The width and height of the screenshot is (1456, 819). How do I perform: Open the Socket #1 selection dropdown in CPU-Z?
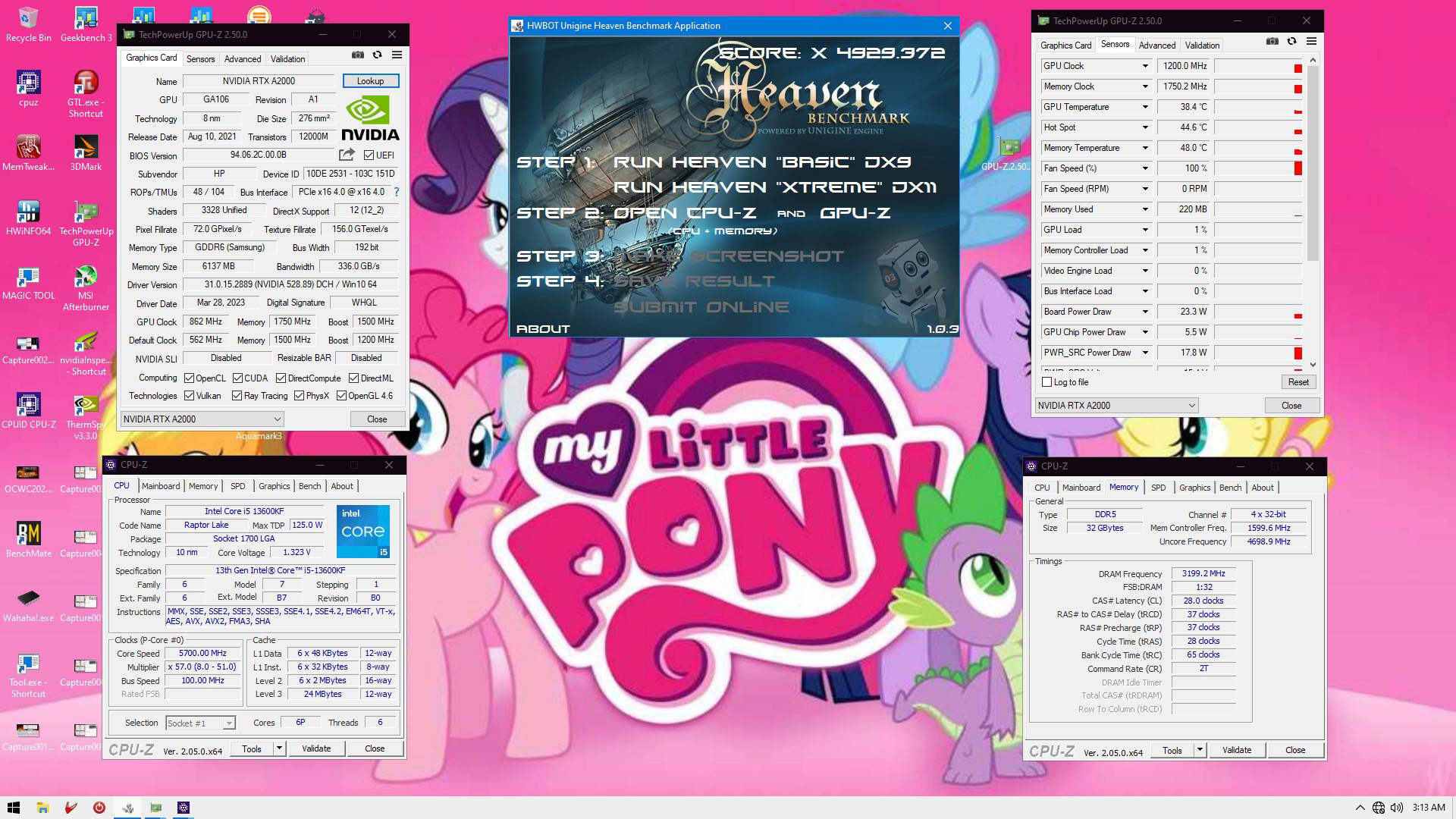[200, 723]
